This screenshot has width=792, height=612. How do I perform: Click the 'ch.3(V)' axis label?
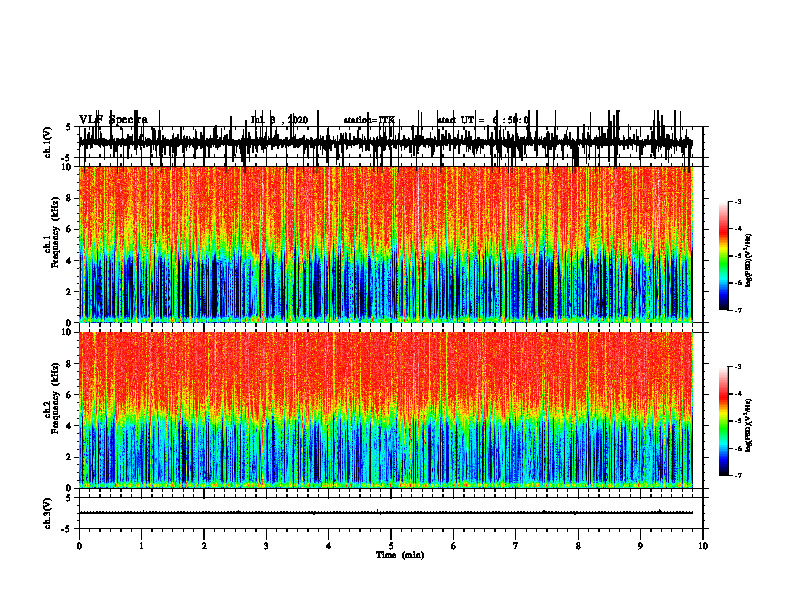[x=48, y=513]
